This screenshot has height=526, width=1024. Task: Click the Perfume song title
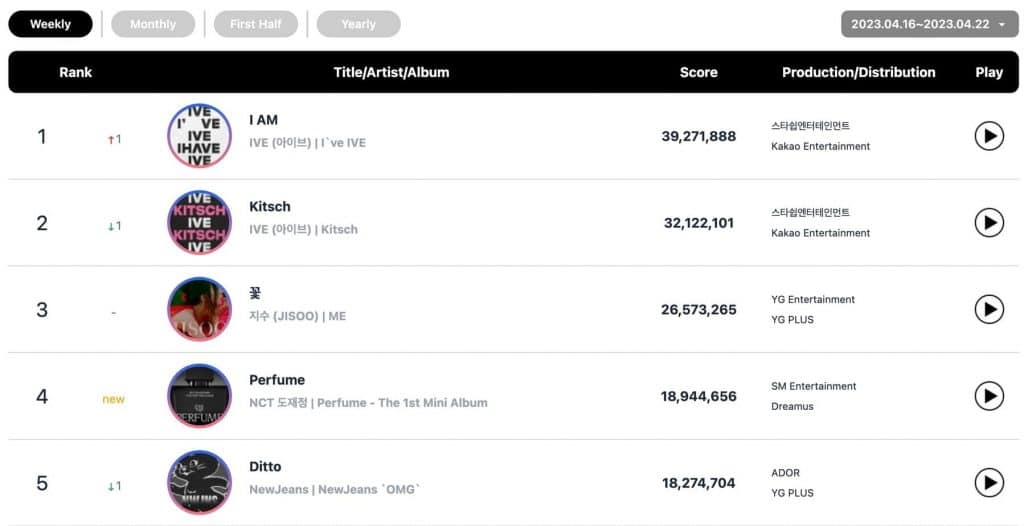tap(277, 380)
